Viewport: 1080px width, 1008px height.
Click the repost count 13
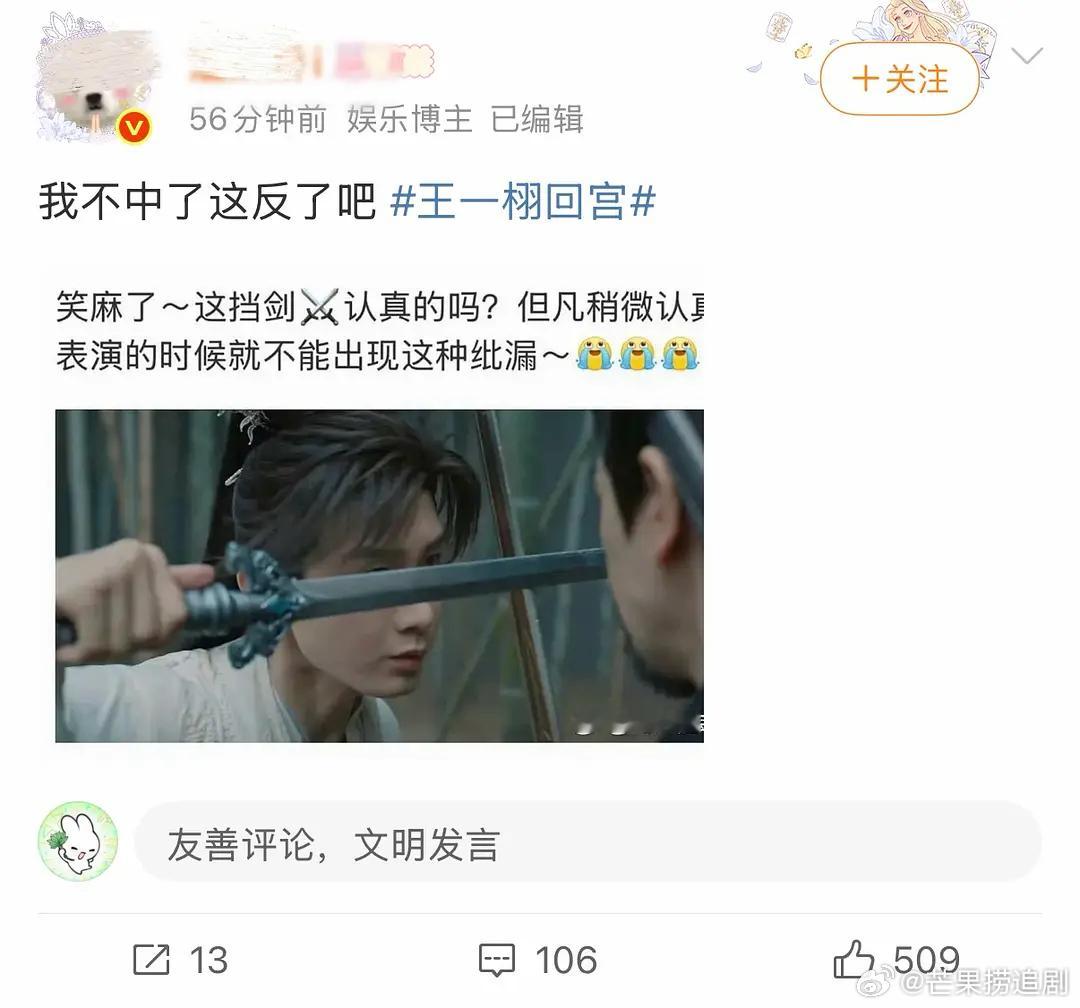209,960
